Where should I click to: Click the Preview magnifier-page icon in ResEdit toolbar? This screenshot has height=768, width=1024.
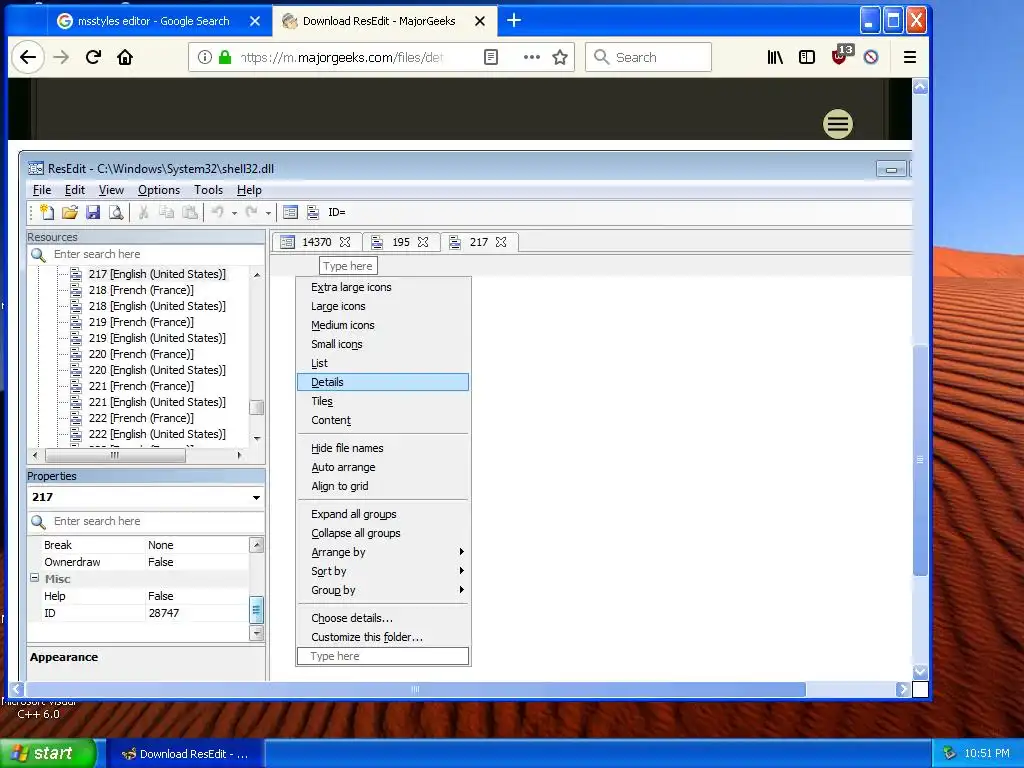click(116, 212)
